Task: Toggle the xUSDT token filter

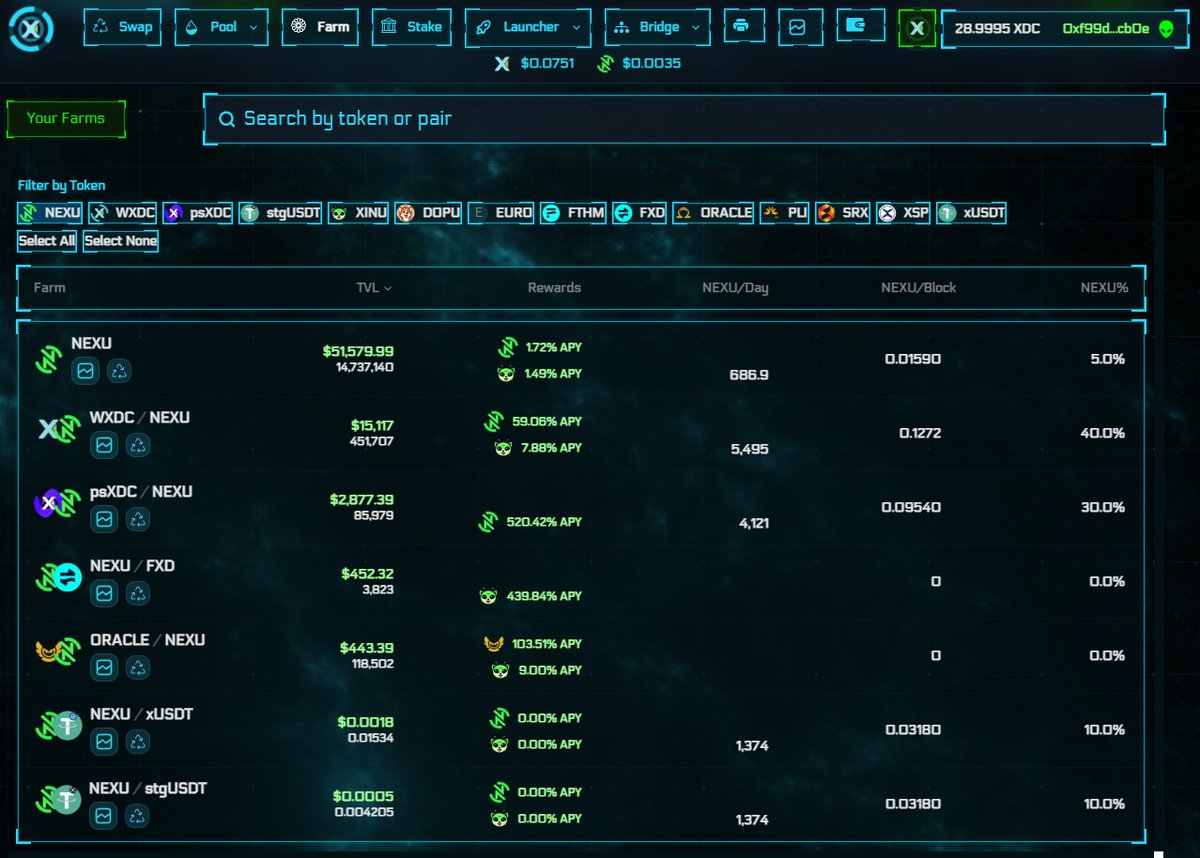Action: [x=971, y=212]
